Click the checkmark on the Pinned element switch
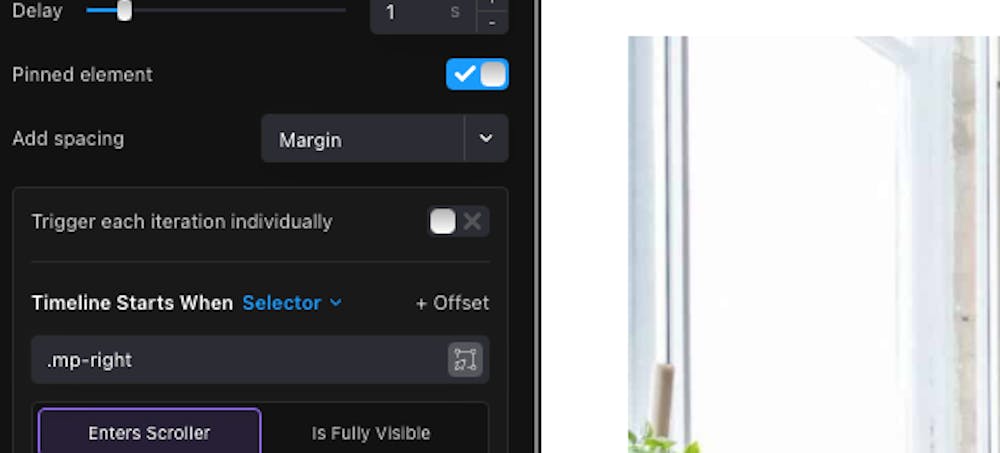This screenshot has height=453, width=1000. [x=464, y=74]
